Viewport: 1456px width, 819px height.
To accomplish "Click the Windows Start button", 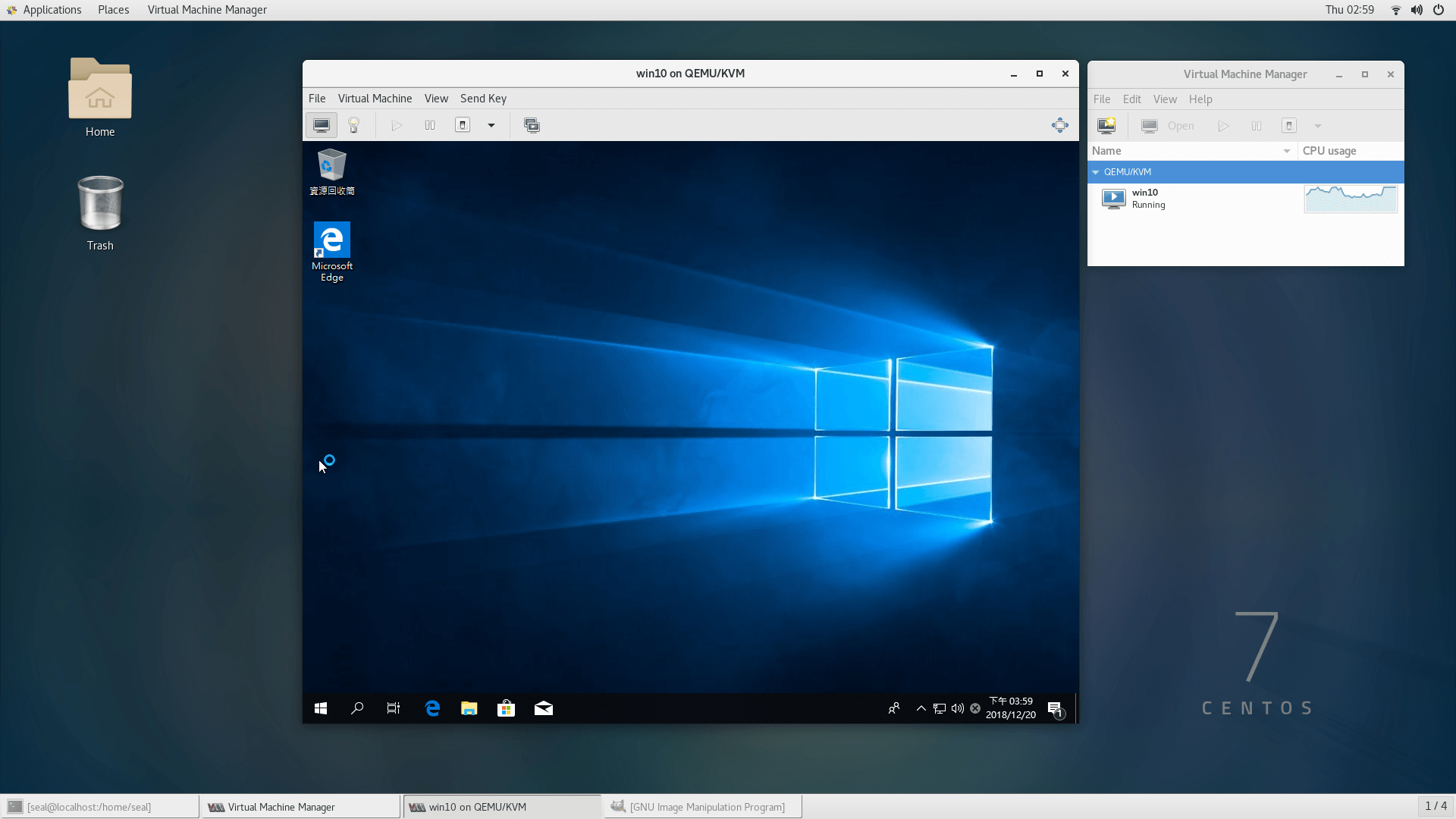I will [320, 708].
